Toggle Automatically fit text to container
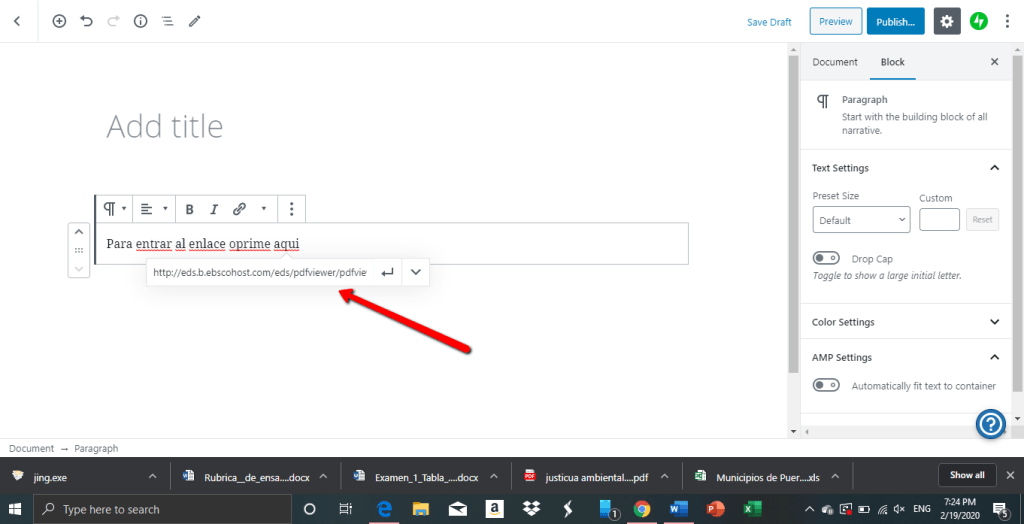Image resolution: width=1024 pixels, height=524 pixels. click(826, 385)
